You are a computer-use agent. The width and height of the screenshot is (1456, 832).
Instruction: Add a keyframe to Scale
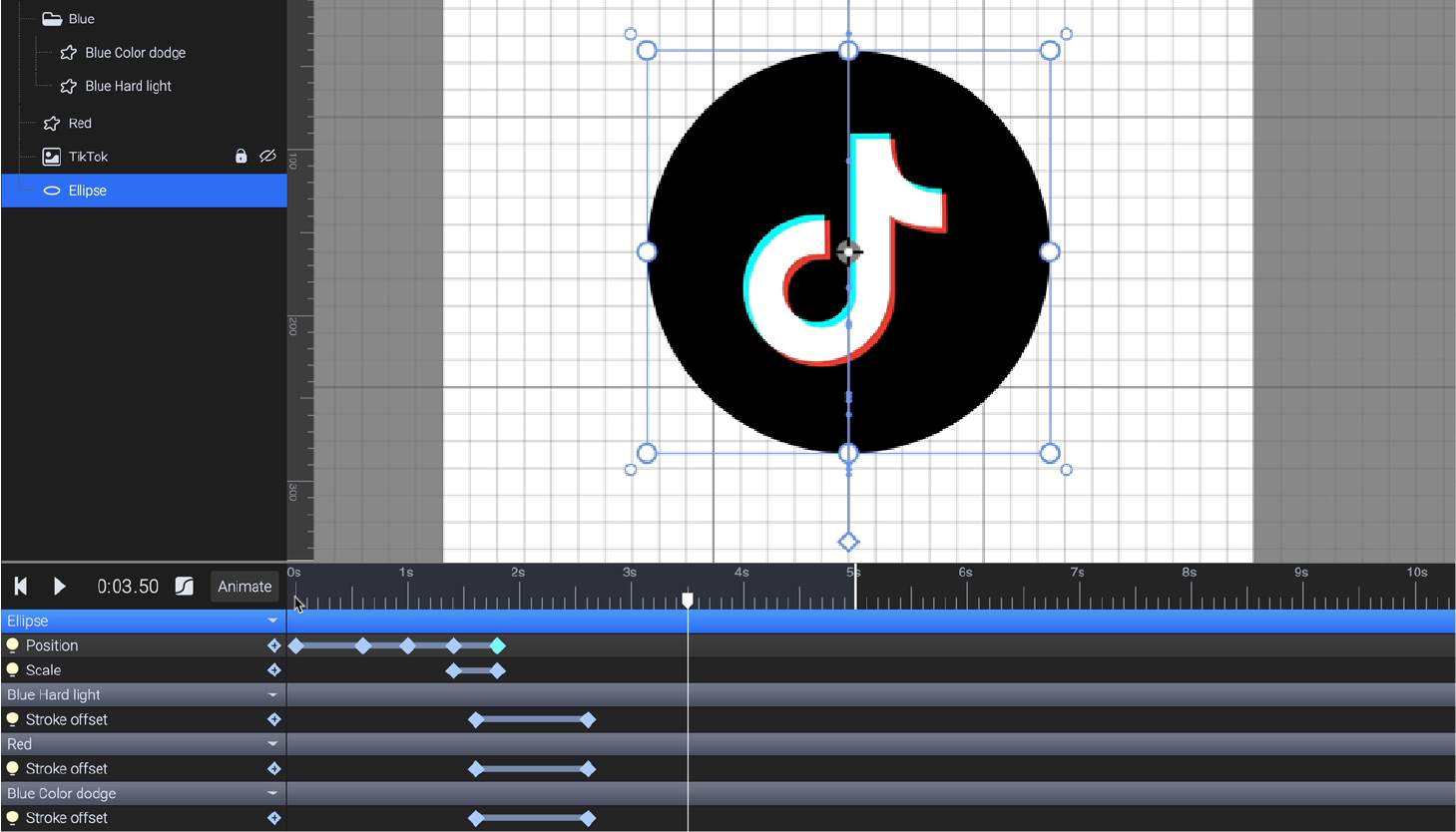coord(274,670)
